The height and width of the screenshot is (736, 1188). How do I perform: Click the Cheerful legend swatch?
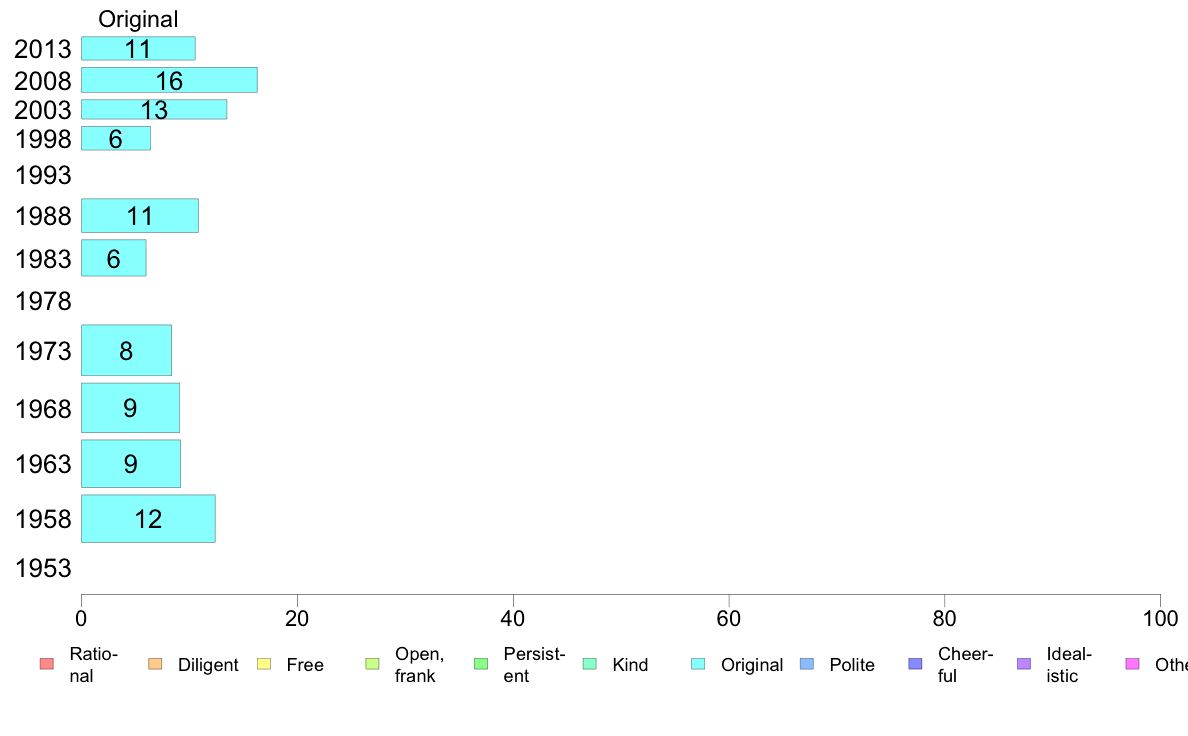coord(915,664)
